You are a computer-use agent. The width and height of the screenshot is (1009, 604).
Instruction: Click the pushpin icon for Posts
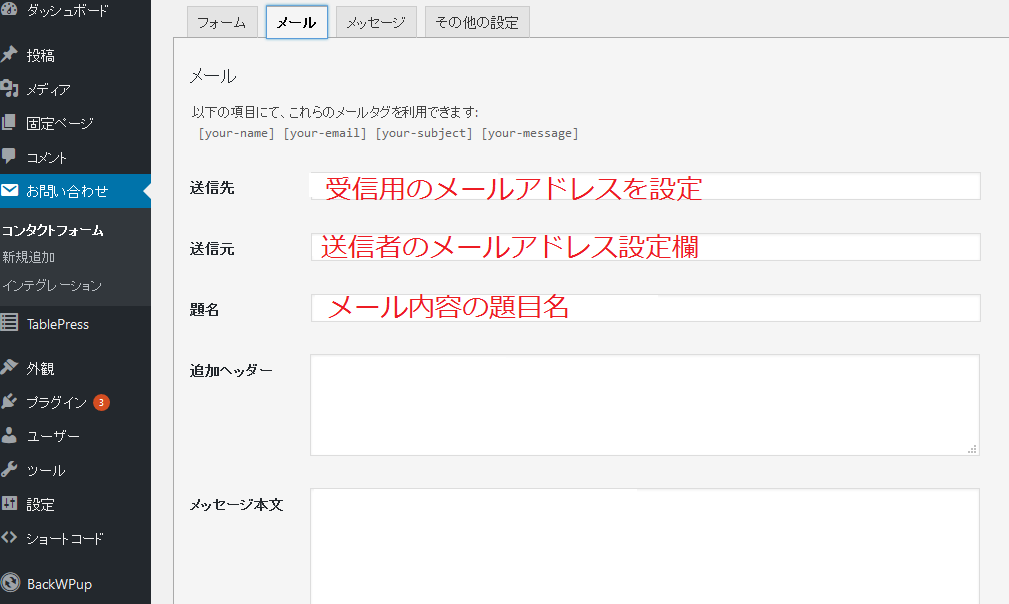(10, 55)
